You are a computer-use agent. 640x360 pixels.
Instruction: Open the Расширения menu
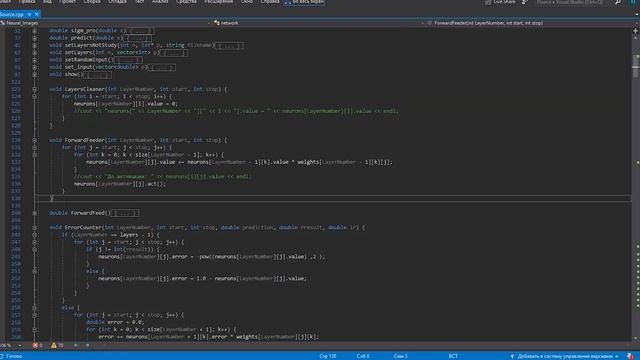(x=219, y=2)
